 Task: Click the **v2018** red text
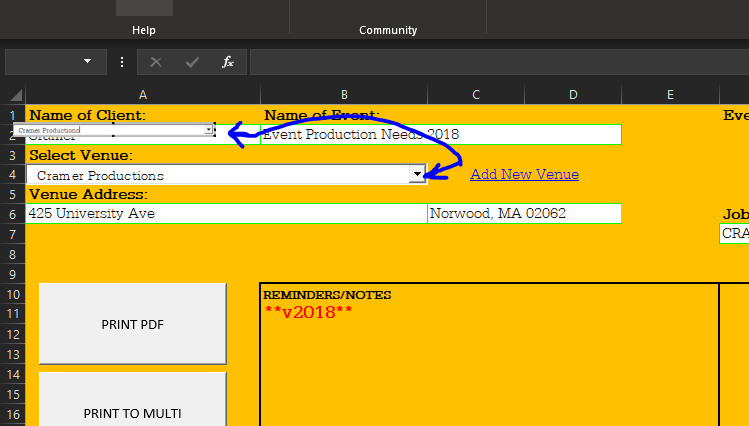click(308, 312)
